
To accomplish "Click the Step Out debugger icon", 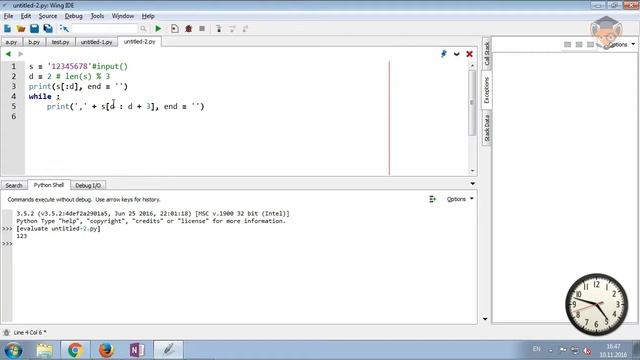I will [x=245, y=29].
